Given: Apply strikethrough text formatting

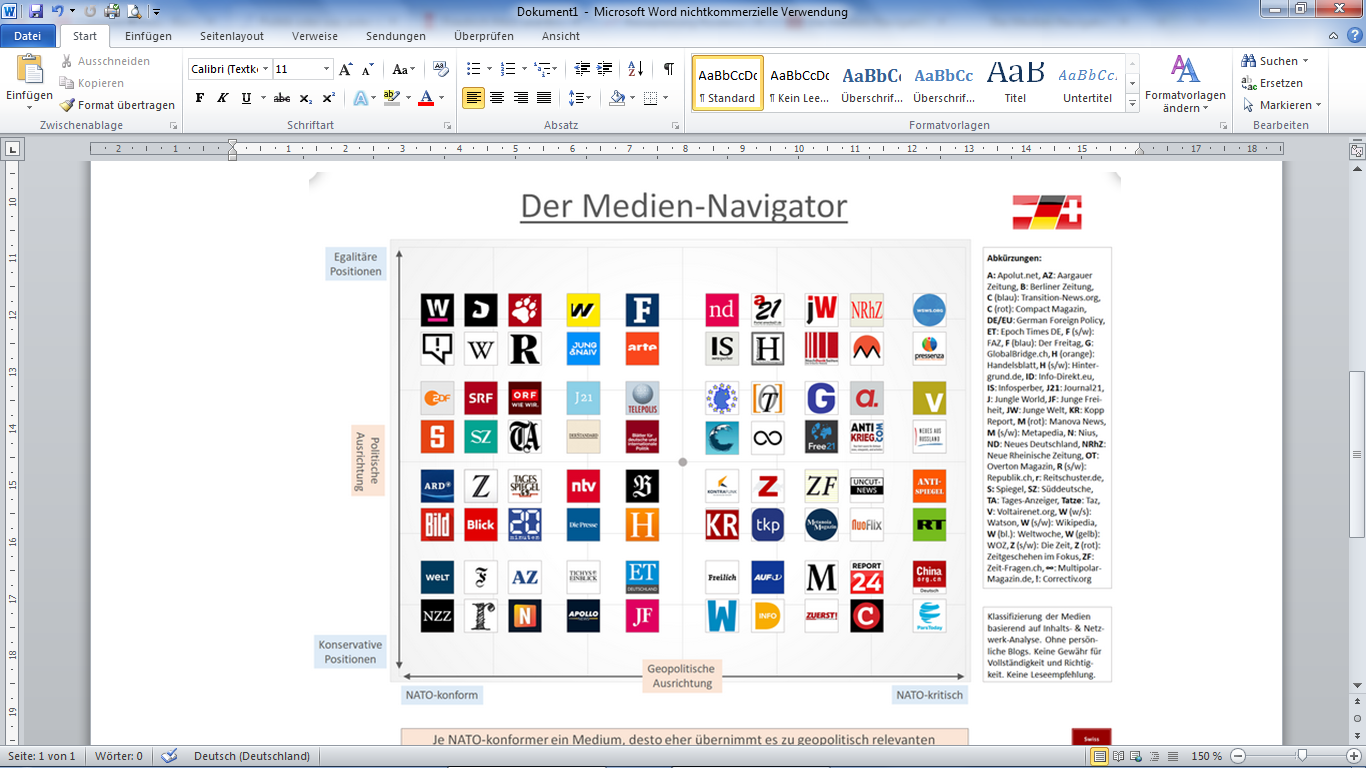Looking at the screenshot, I should tap(282, 98).
